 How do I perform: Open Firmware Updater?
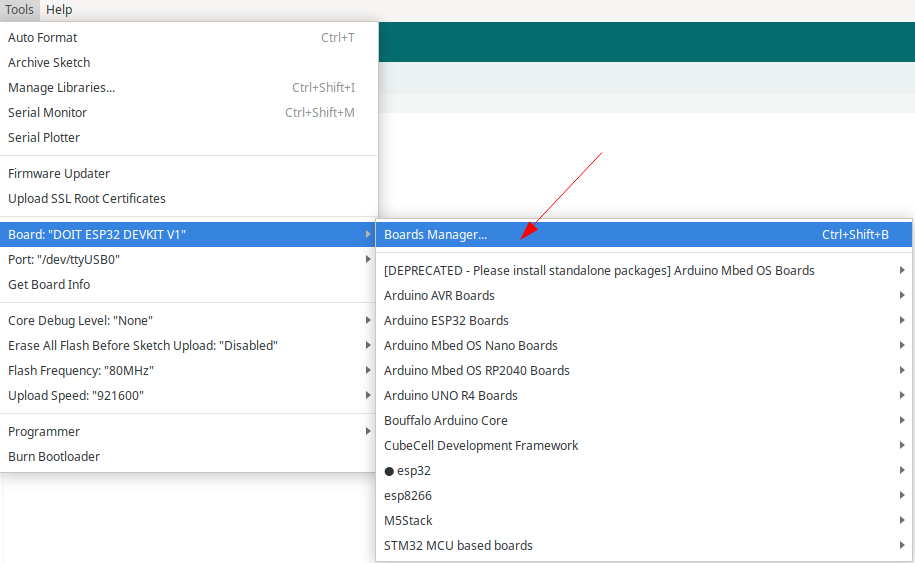pos(189,174)
